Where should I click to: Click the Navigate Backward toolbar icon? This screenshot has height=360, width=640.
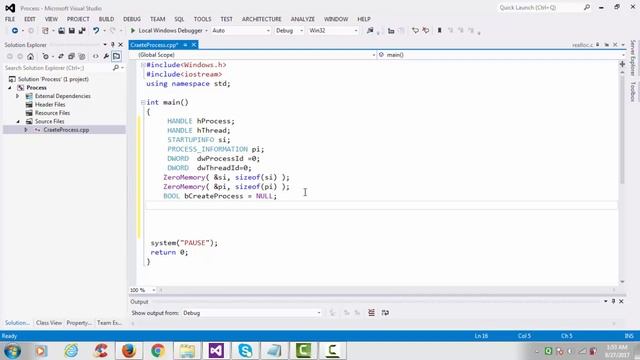pyautogui.click(x=15, y=31)
